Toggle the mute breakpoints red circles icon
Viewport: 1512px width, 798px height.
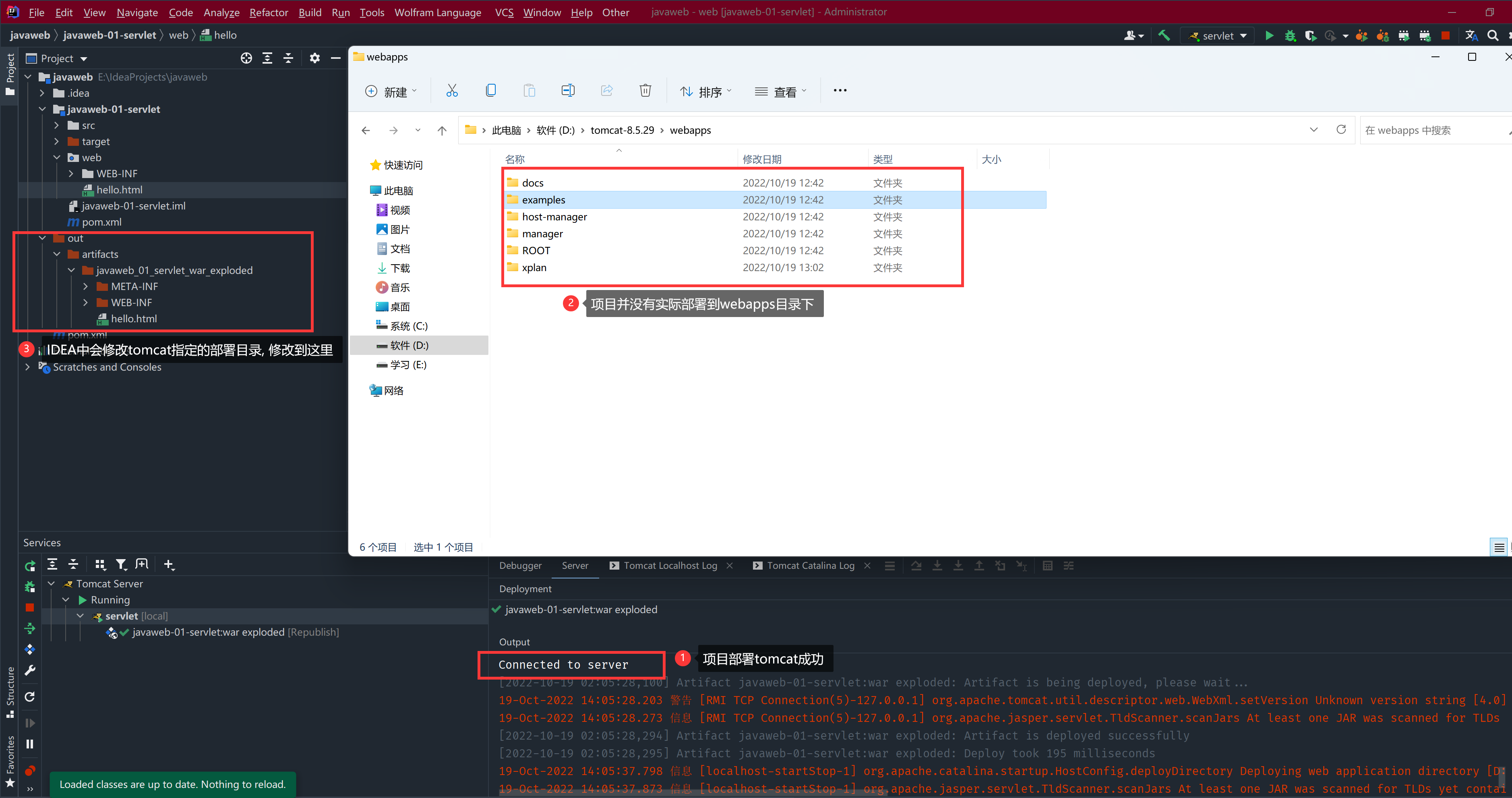coord(30,770)
